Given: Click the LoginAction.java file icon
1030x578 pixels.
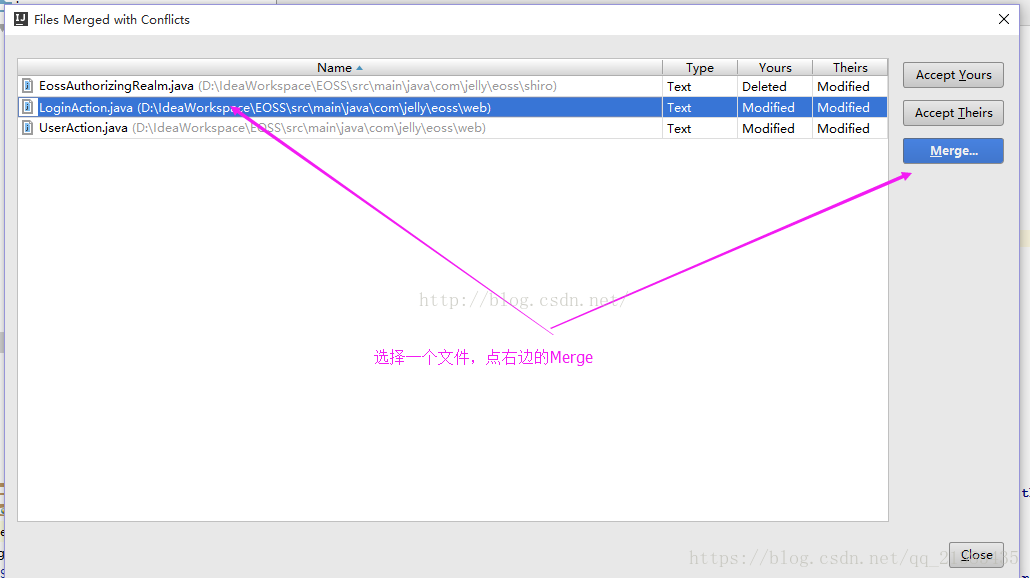Looking at the screenshot, I should tap(28, 106).
